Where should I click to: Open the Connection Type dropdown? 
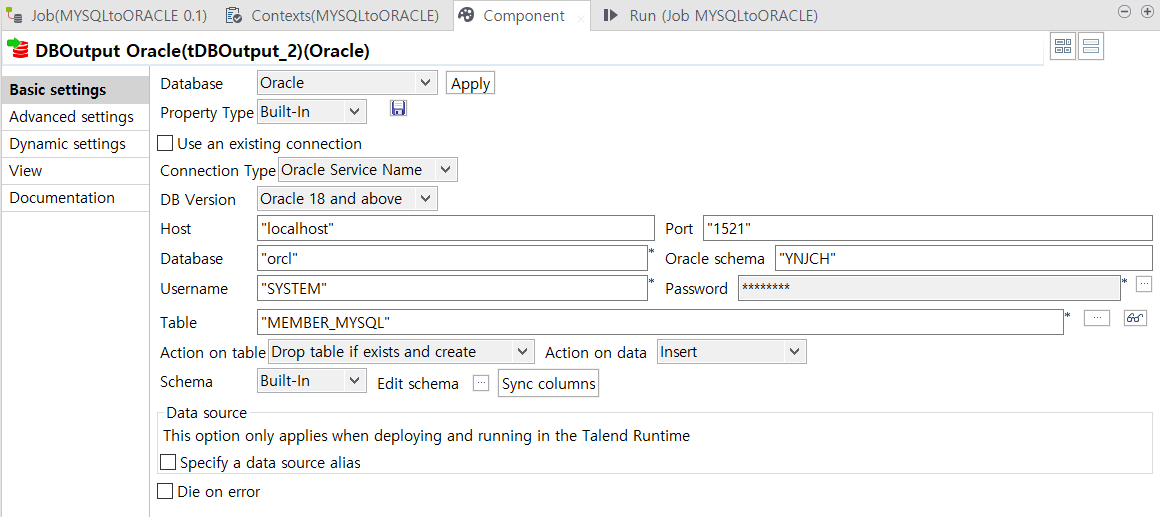[368, 170]
